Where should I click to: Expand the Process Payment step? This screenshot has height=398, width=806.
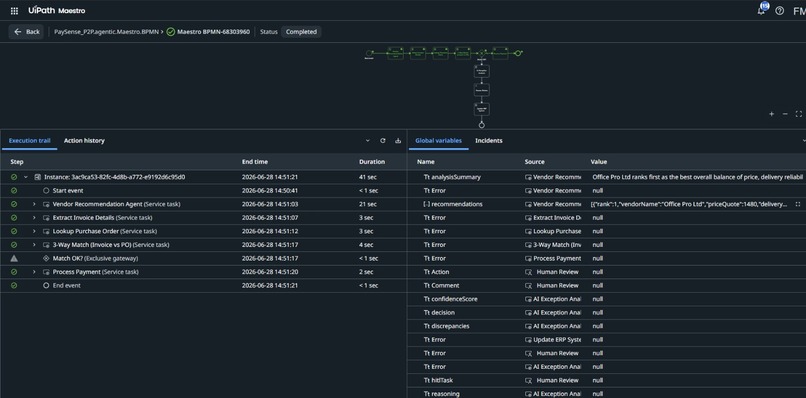[x=34, y=272]
